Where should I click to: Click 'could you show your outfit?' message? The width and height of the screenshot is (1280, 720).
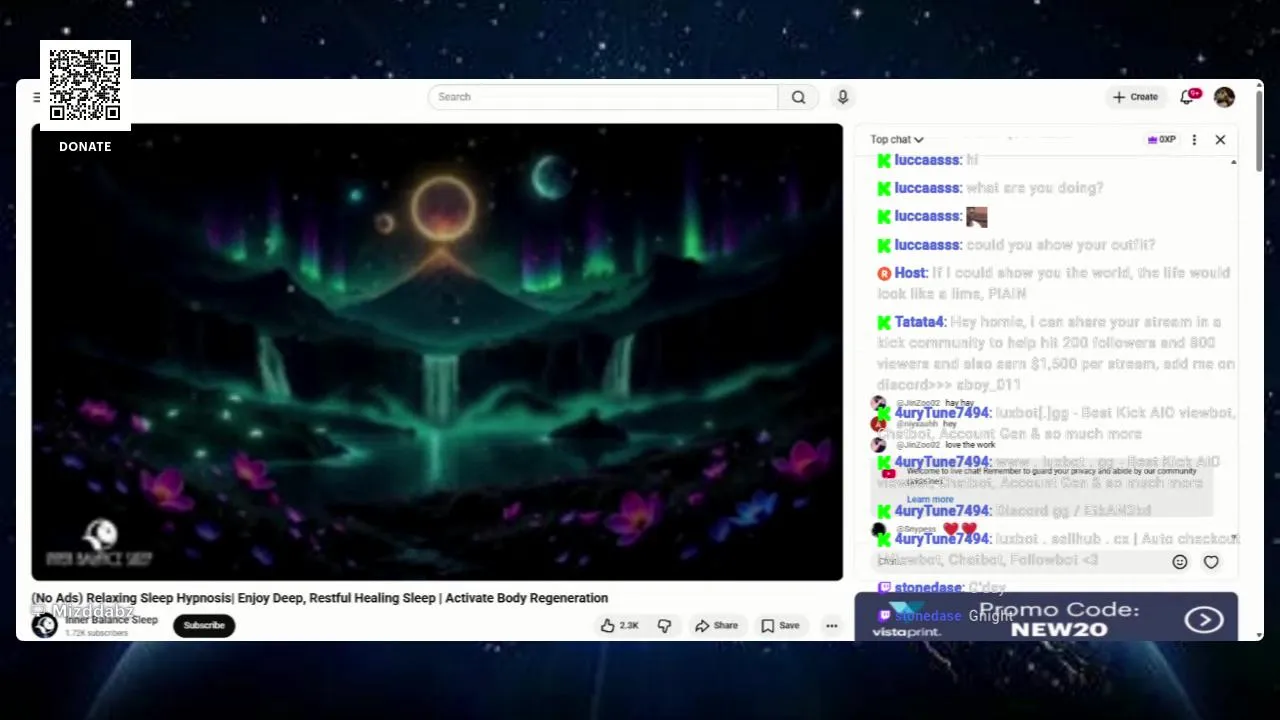[1061, 245]
